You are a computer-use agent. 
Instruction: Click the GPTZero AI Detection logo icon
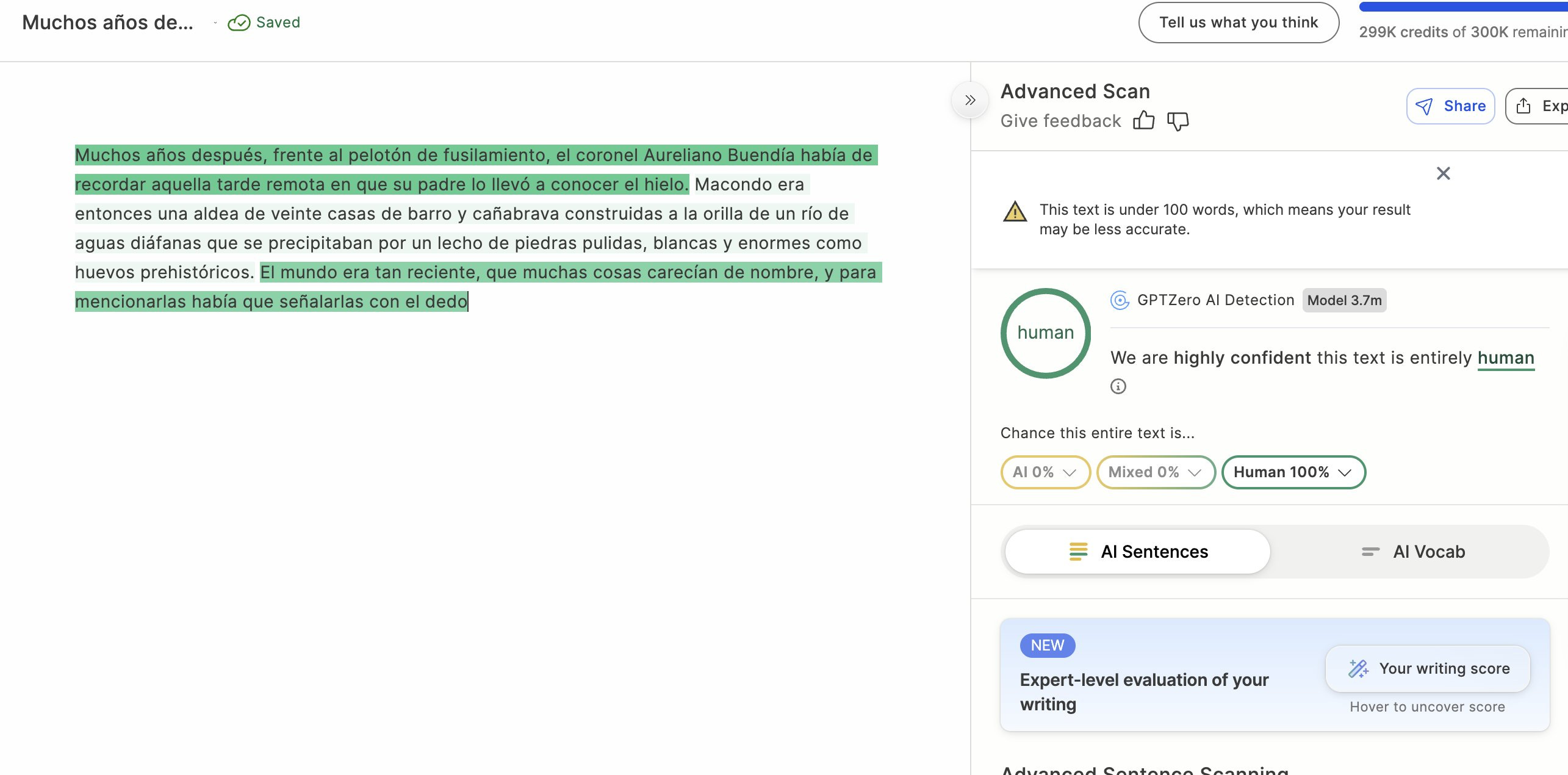1120,300
